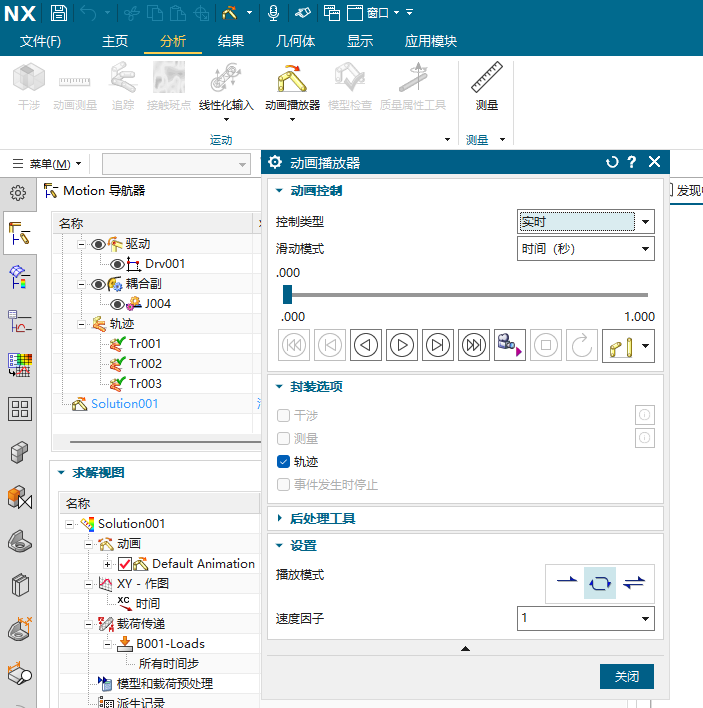Click the design position mechanism icon
Image resolution: width=703 pixels, height=708 pixels.
point(621,346)
